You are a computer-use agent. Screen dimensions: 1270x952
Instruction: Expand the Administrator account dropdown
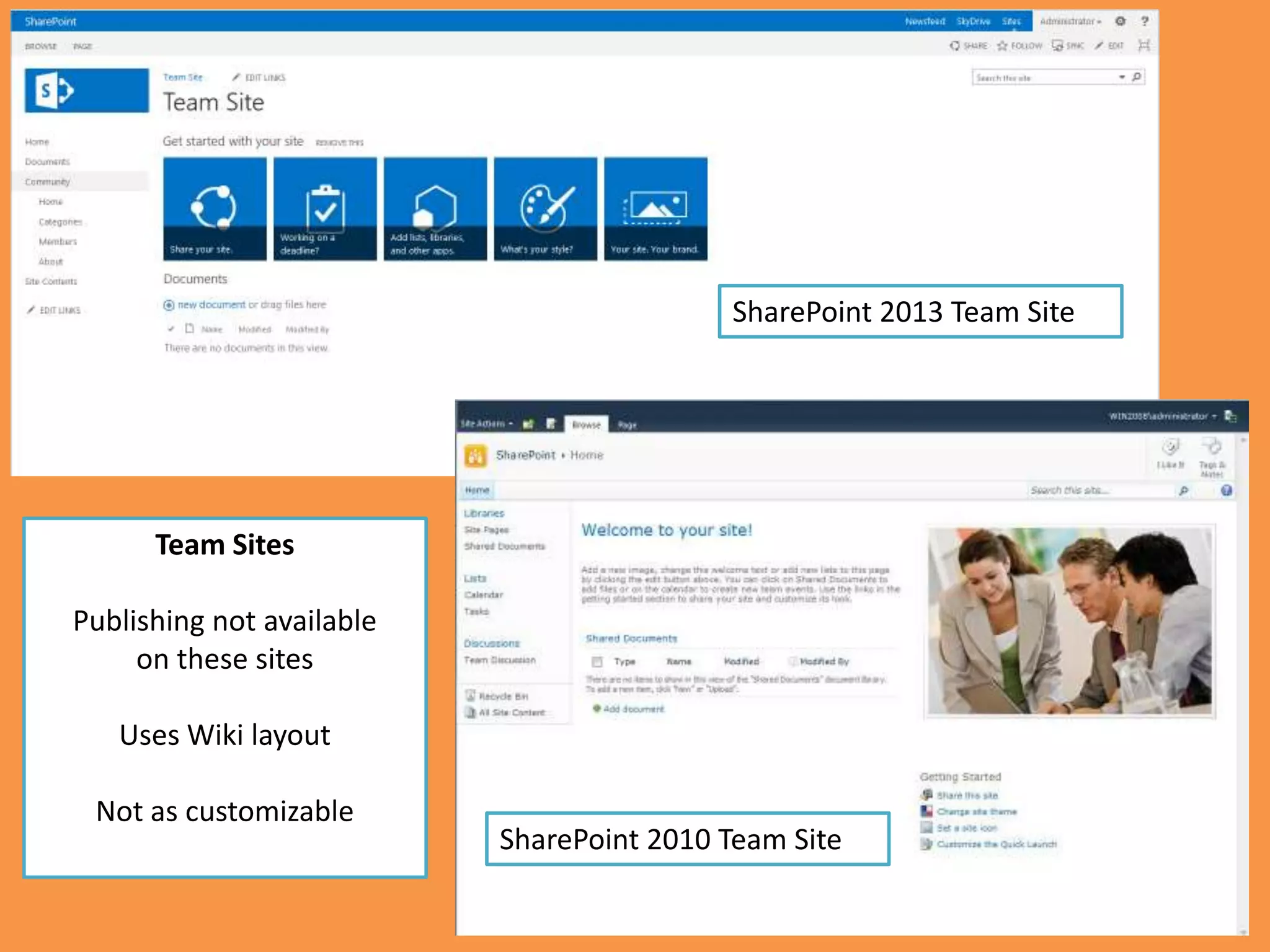pos(1071,21)
